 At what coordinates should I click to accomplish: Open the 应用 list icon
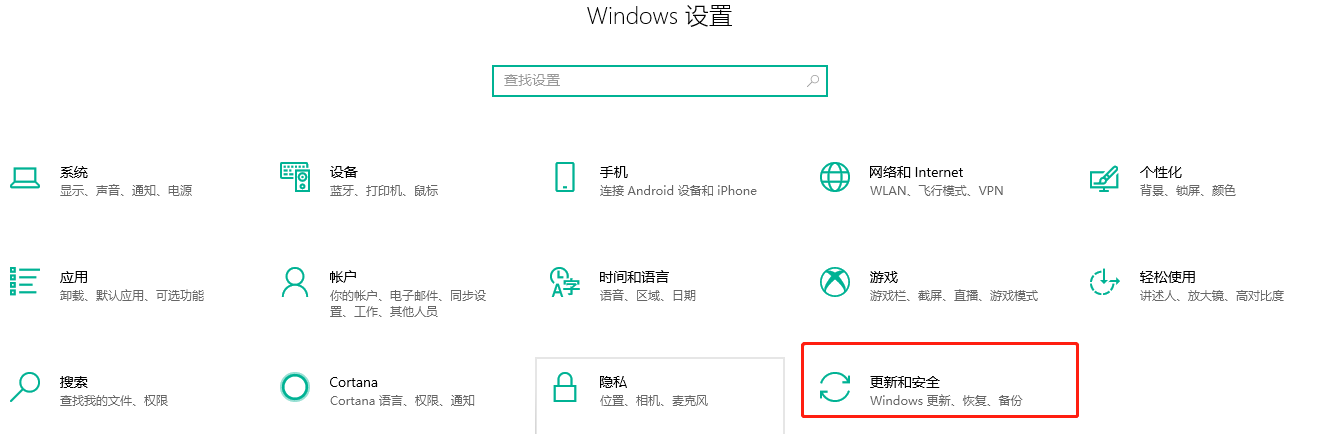(24, 281)
